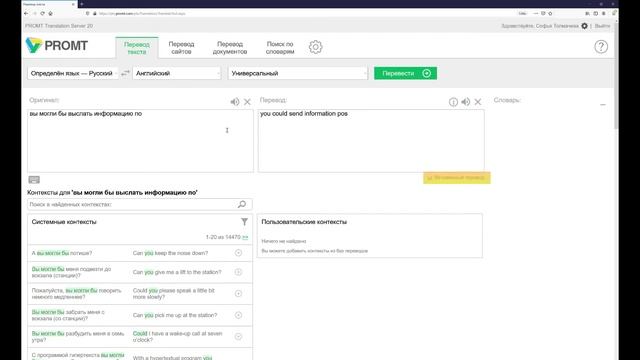Open user account settings gear in header
Image resolution: width=640 pixels, height=360 pixels.
click(x=584, y=26)
